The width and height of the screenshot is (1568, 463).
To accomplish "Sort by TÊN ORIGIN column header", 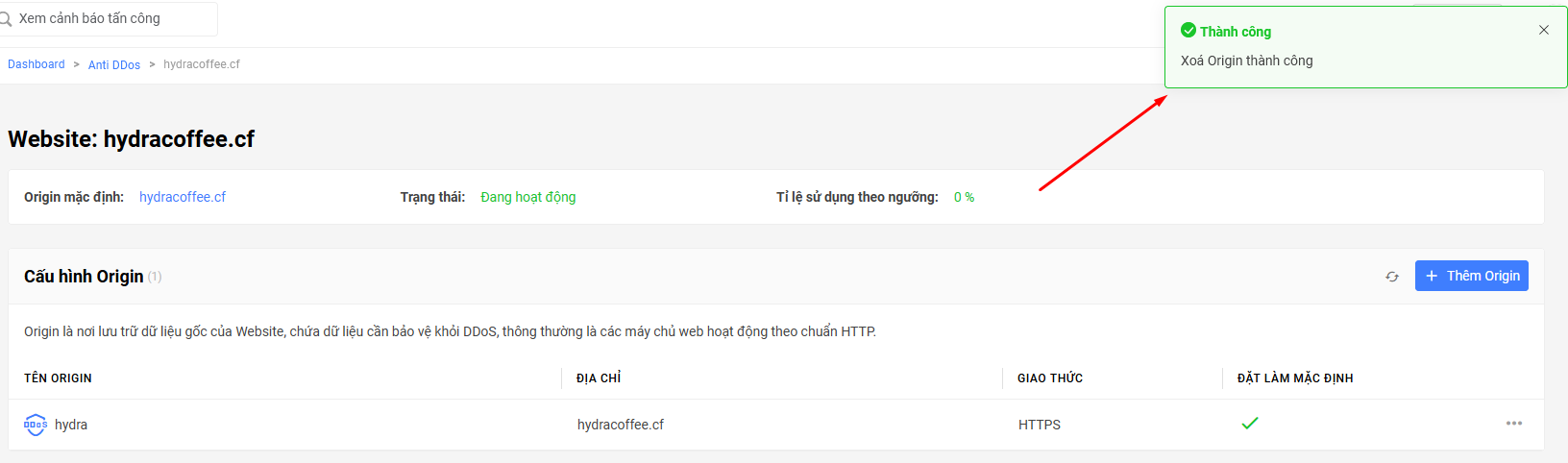I will click(59, 378).
